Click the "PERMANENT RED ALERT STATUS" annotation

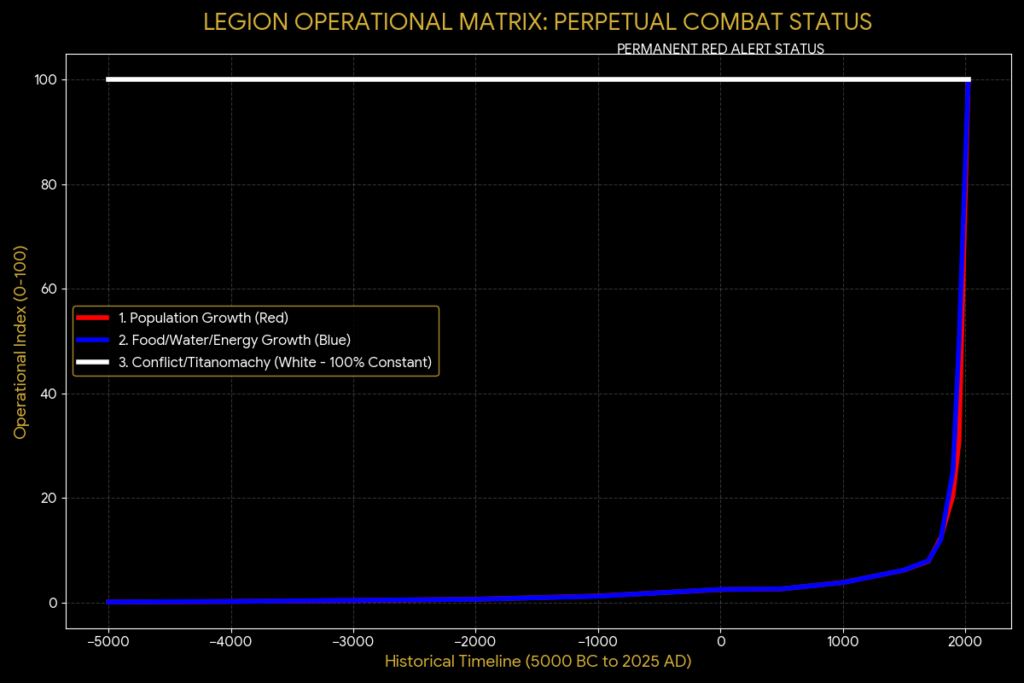coord(720,49)
